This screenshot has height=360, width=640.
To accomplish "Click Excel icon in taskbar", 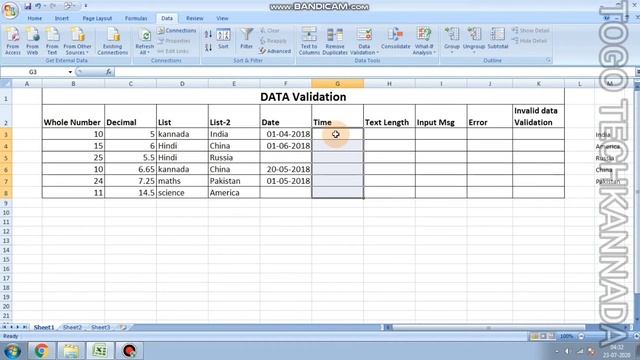I will point(100,351).
